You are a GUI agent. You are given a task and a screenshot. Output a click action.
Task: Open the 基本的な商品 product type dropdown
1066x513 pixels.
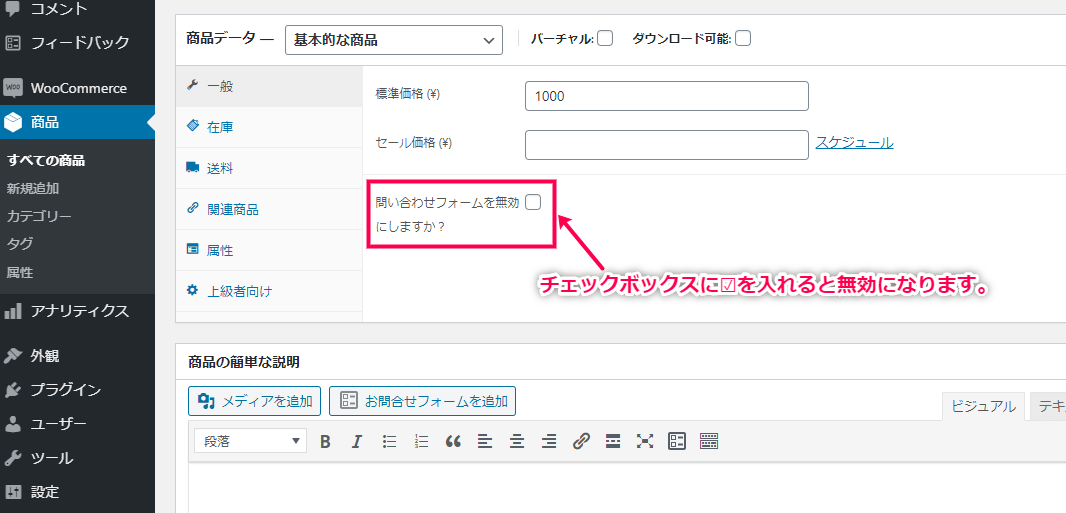click(394, 40)
